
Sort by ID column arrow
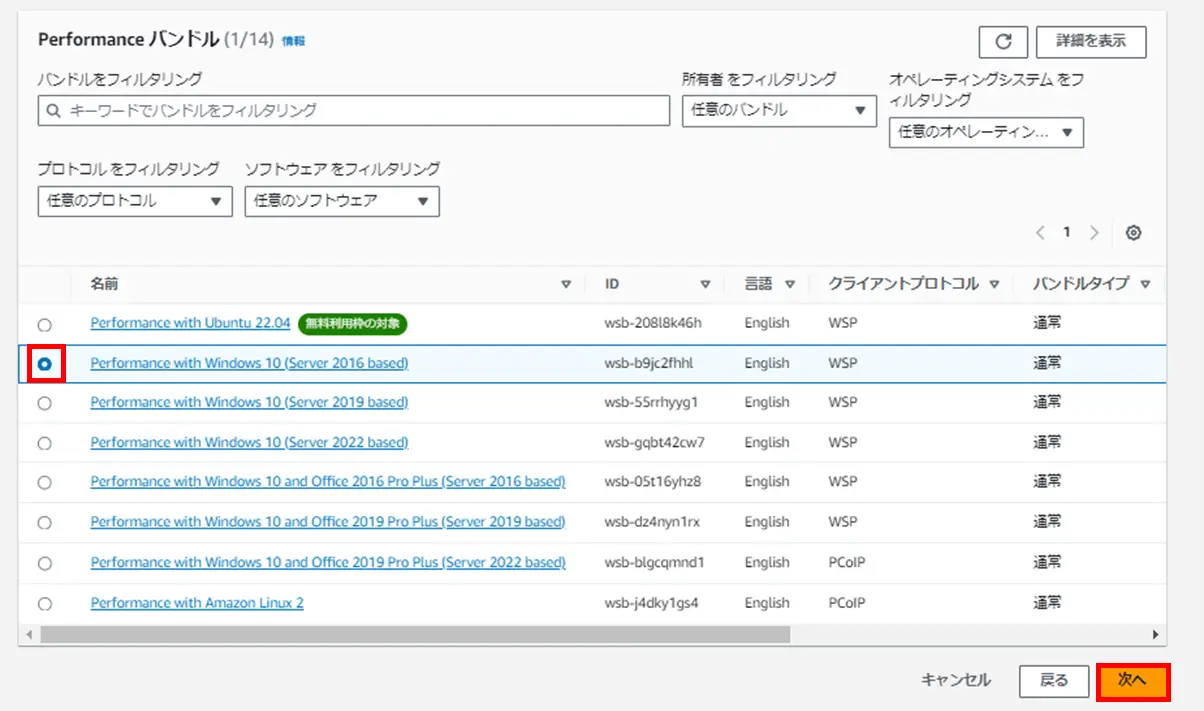(x=705, y=284)
